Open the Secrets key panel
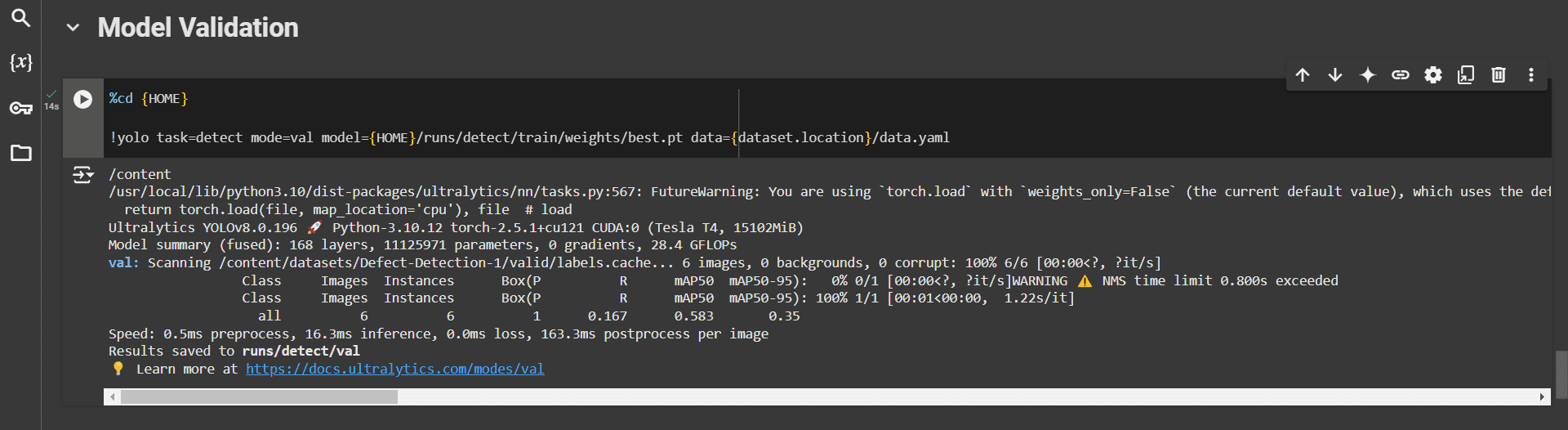This screenshot has height=430, width=1568. tap(20, 108)
